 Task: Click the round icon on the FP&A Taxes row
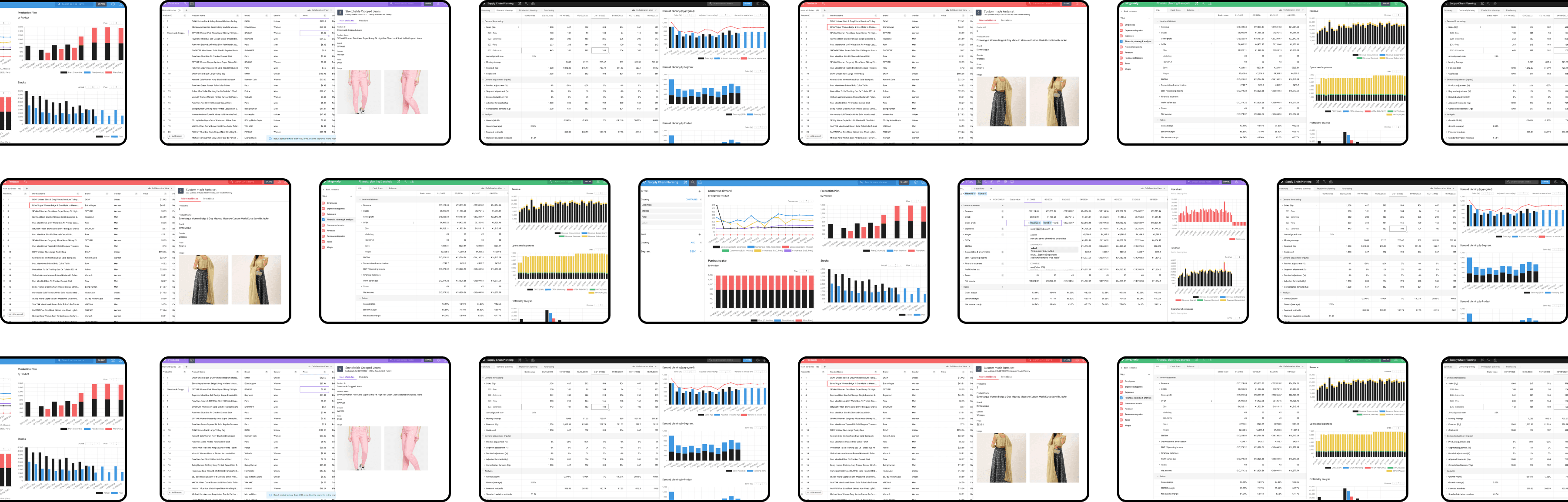tap(1003, 275)
